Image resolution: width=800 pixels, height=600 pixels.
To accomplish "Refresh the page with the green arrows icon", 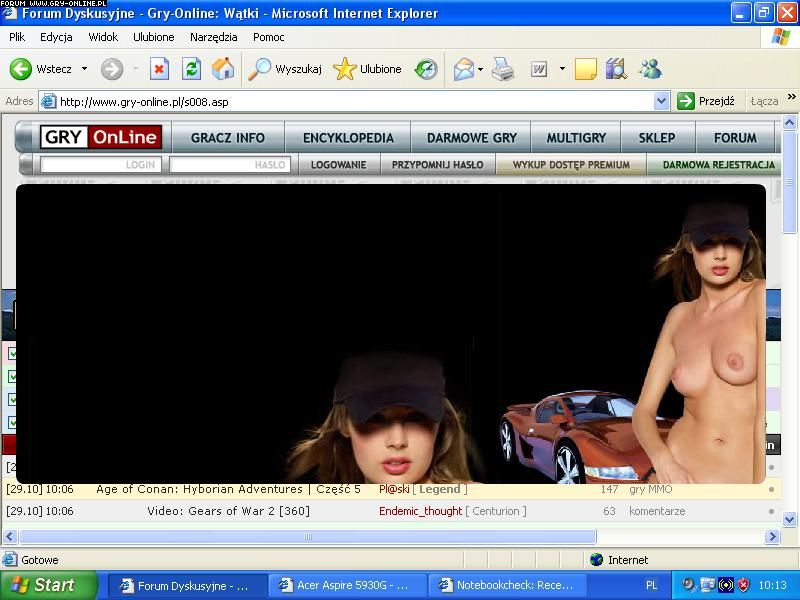I will coord(191,69).
